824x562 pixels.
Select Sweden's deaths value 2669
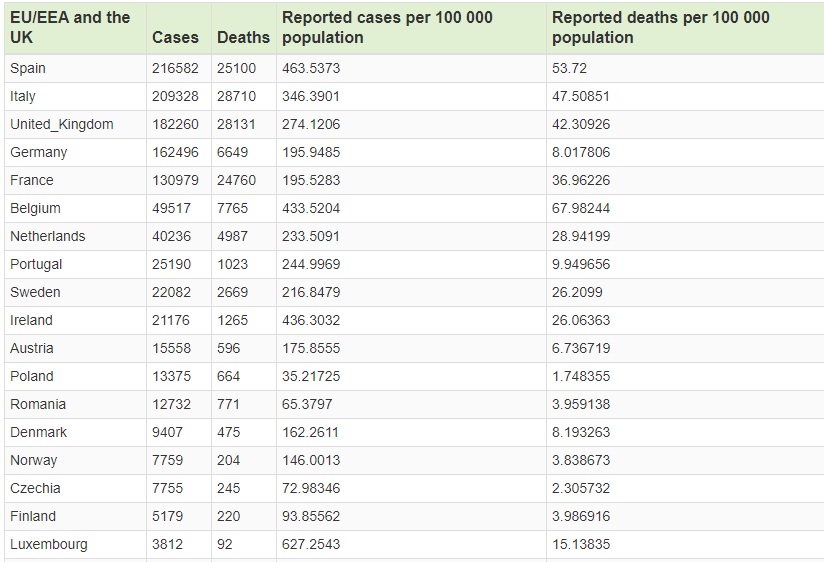pos(232,292)
